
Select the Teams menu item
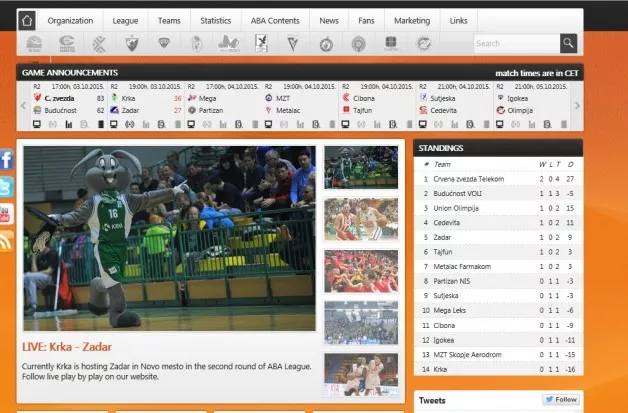(169, 20)
